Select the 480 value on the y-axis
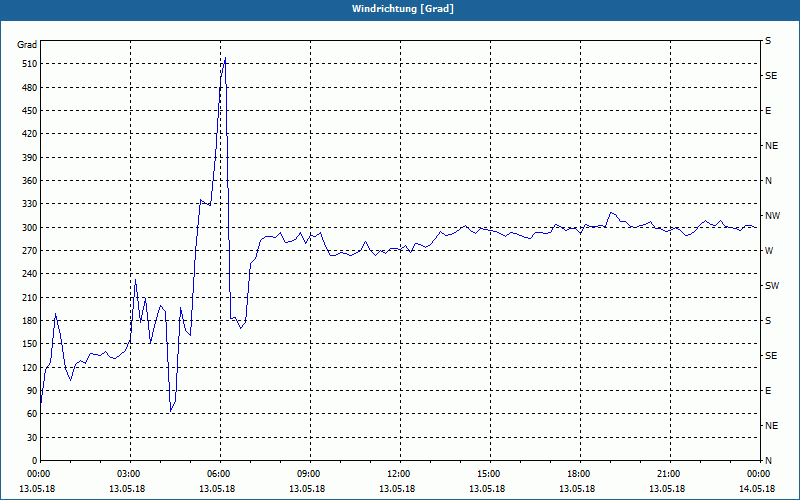This screenshot has width=800, height=500. pyautogui.click(x=29, y=88)
